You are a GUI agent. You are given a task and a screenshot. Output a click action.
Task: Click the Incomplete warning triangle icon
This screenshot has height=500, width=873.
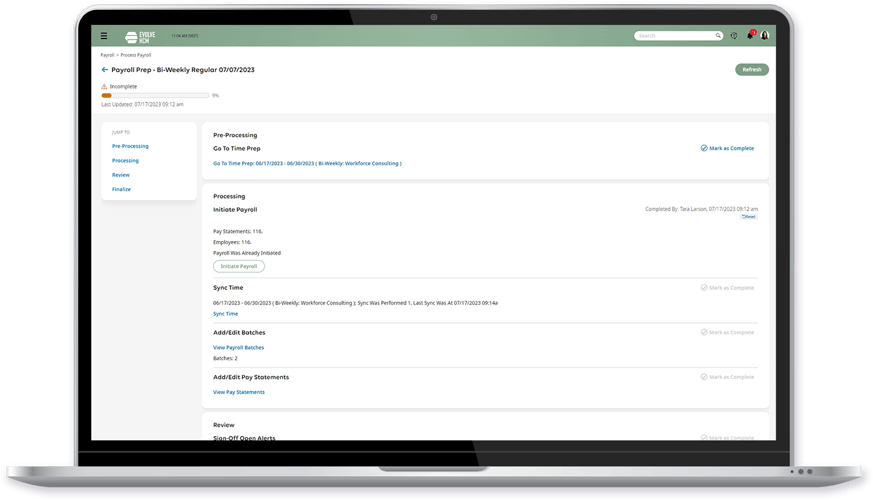tap(104, 86)
